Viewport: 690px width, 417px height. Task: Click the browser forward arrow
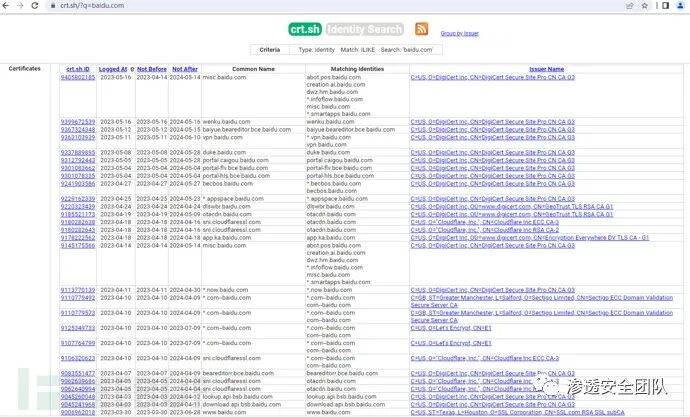click(20, 6)
